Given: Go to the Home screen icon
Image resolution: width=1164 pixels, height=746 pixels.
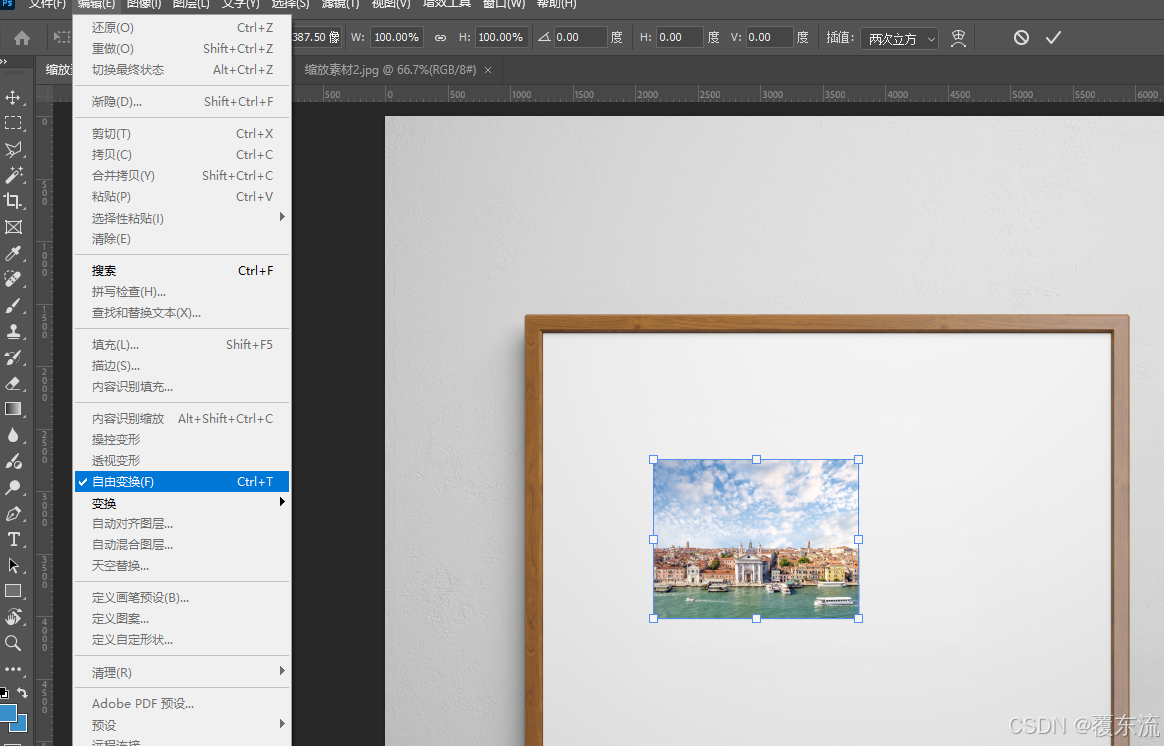Looking at the screenshot, I should [22, 38].
